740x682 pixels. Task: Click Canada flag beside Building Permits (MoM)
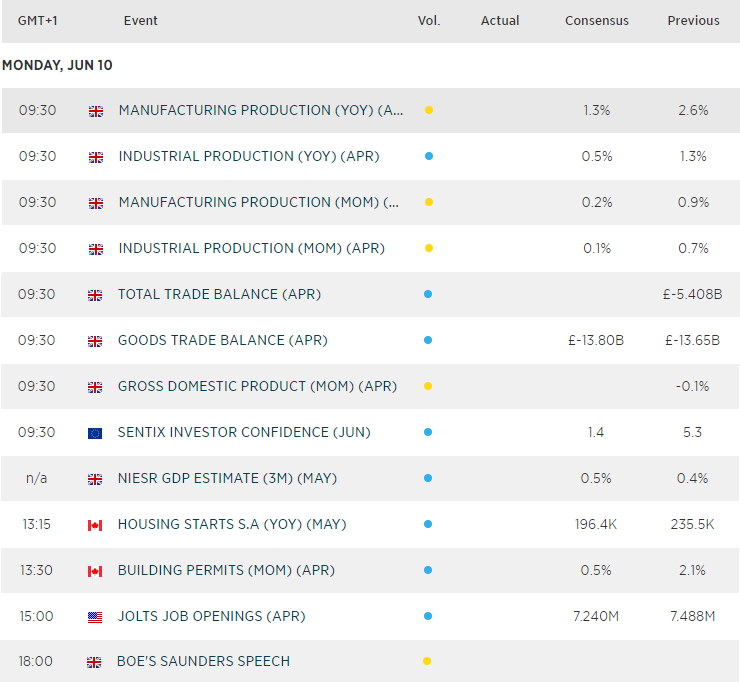[x=96, y=571]
